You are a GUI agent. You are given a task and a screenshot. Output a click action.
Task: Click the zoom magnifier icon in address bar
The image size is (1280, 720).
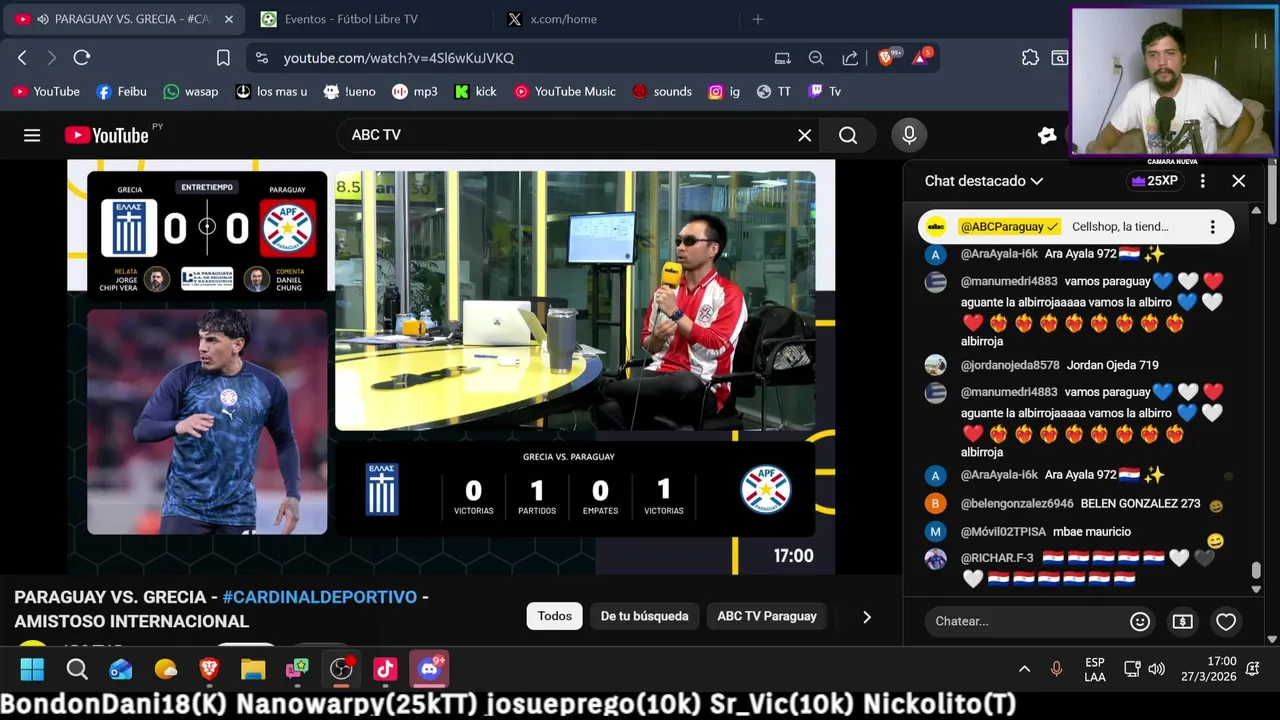[x=816, y=58]
